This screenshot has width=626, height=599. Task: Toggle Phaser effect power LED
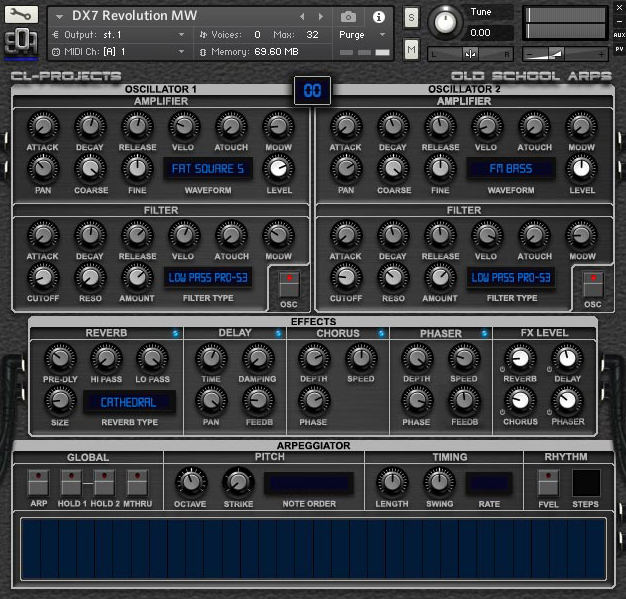(484, 333)
